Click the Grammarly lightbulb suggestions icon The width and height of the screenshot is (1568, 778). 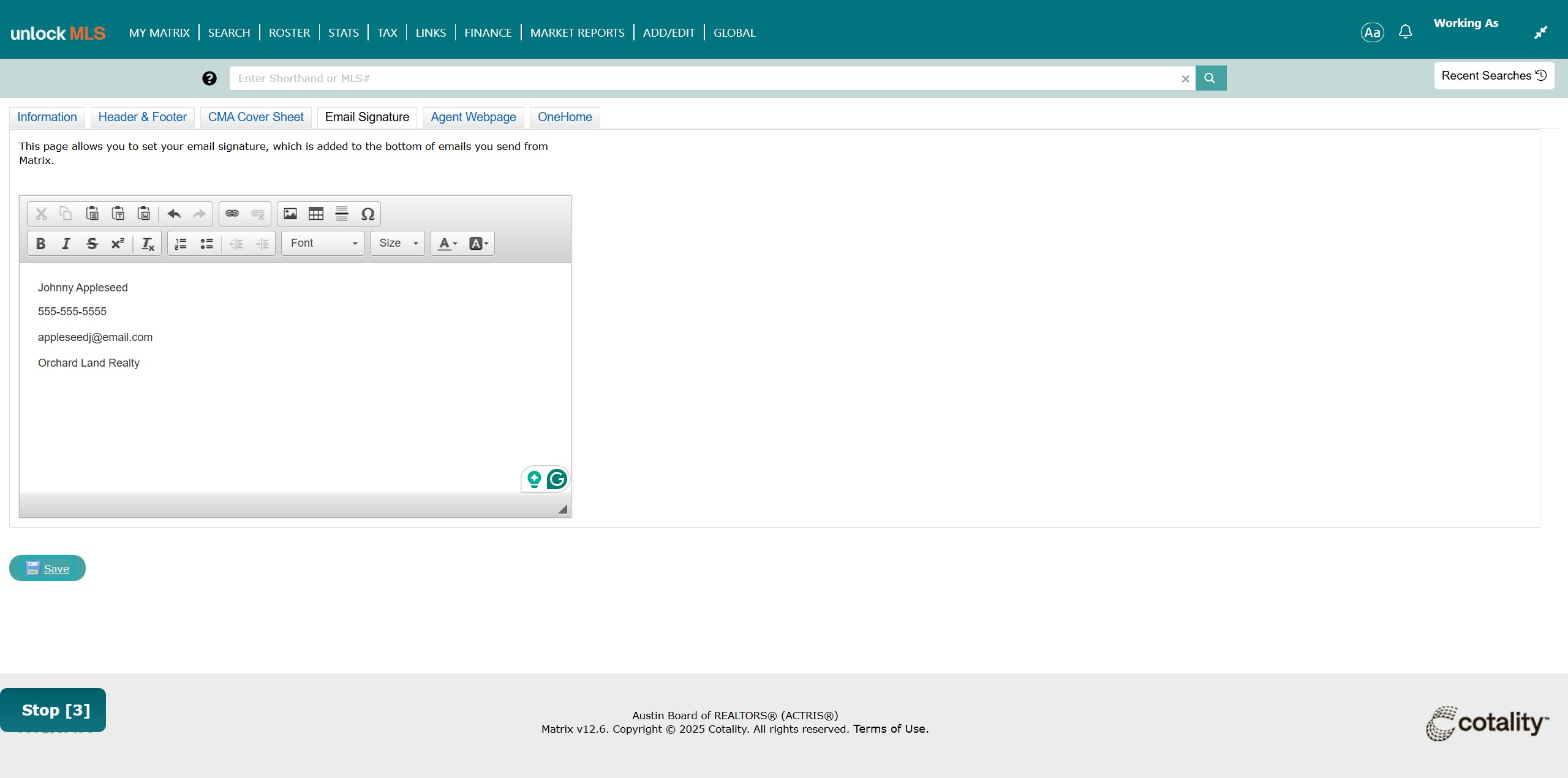(534, 479)
